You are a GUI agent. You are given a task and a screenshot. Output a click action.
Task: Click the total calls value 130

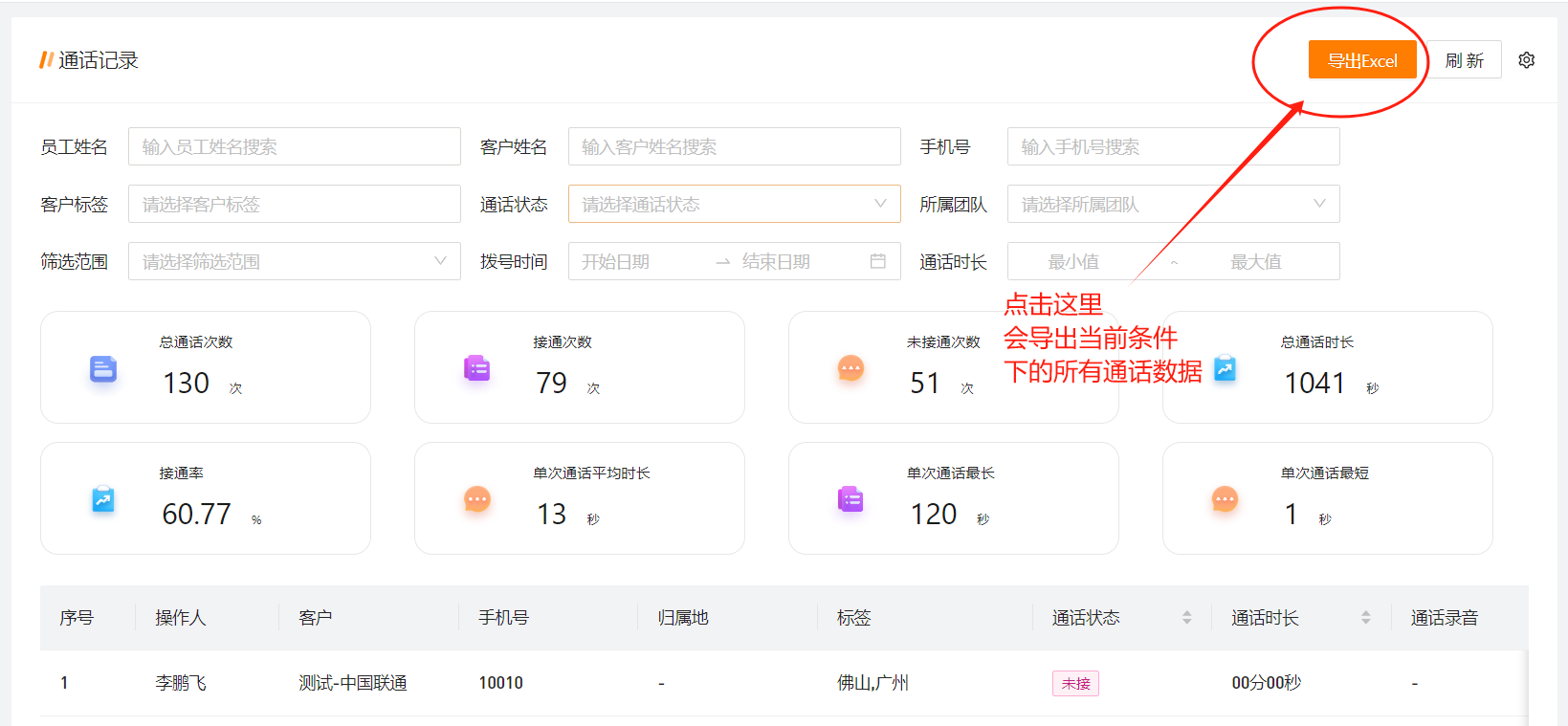186,383
